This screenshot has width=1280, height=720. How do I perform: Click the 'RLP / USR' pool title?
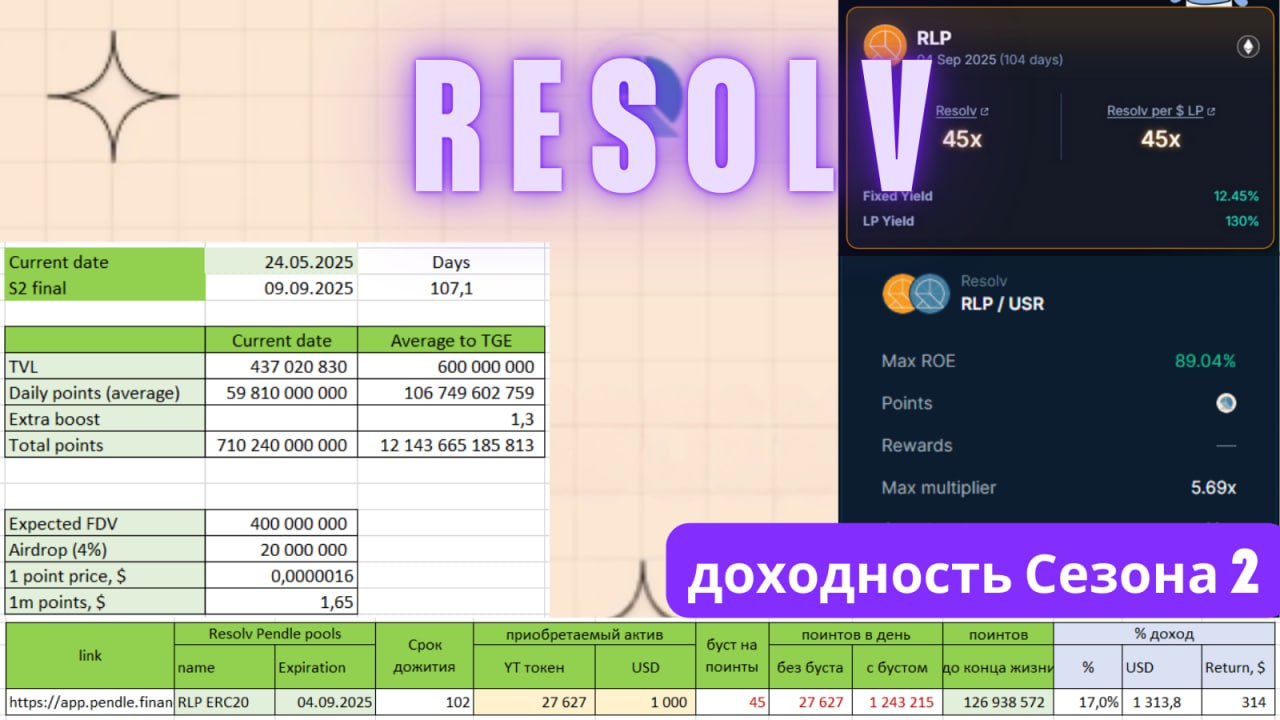click(1002, 304)
